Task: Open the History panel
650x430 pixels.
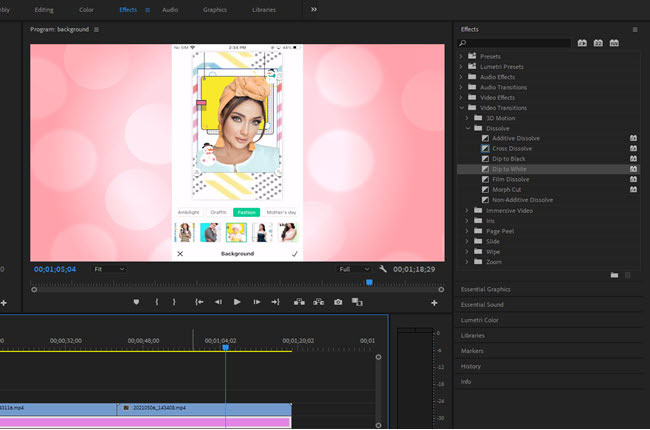Action: [x=471, y=367]
